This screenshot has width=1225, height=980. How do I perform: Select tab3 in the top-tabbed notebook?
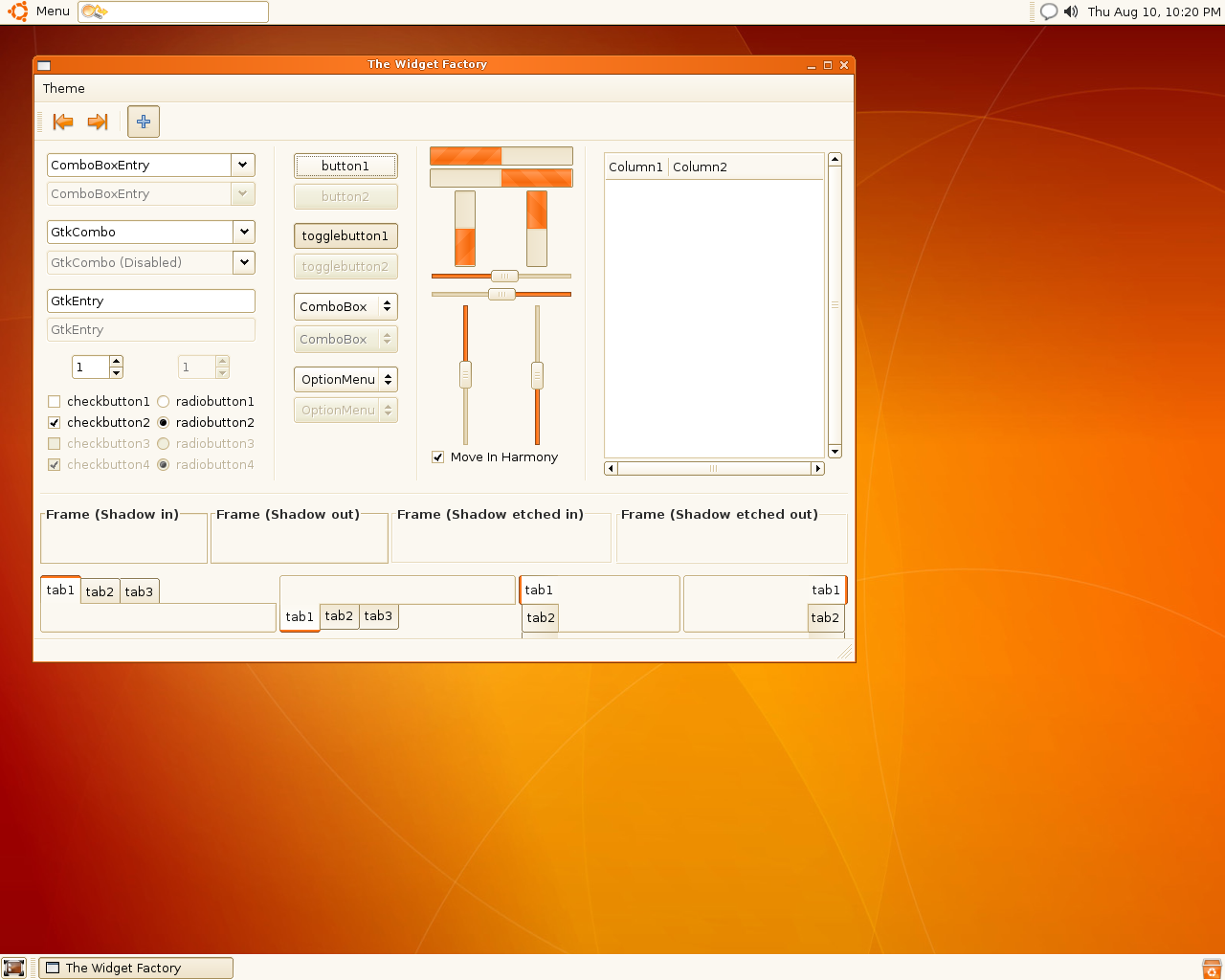(140, 591)
